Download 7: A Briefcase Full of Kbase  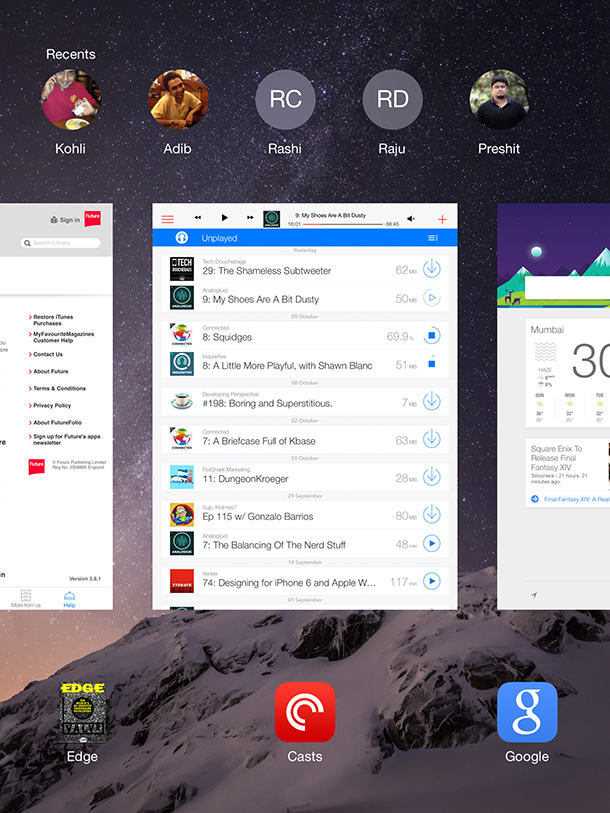click(x=432, y=439)
